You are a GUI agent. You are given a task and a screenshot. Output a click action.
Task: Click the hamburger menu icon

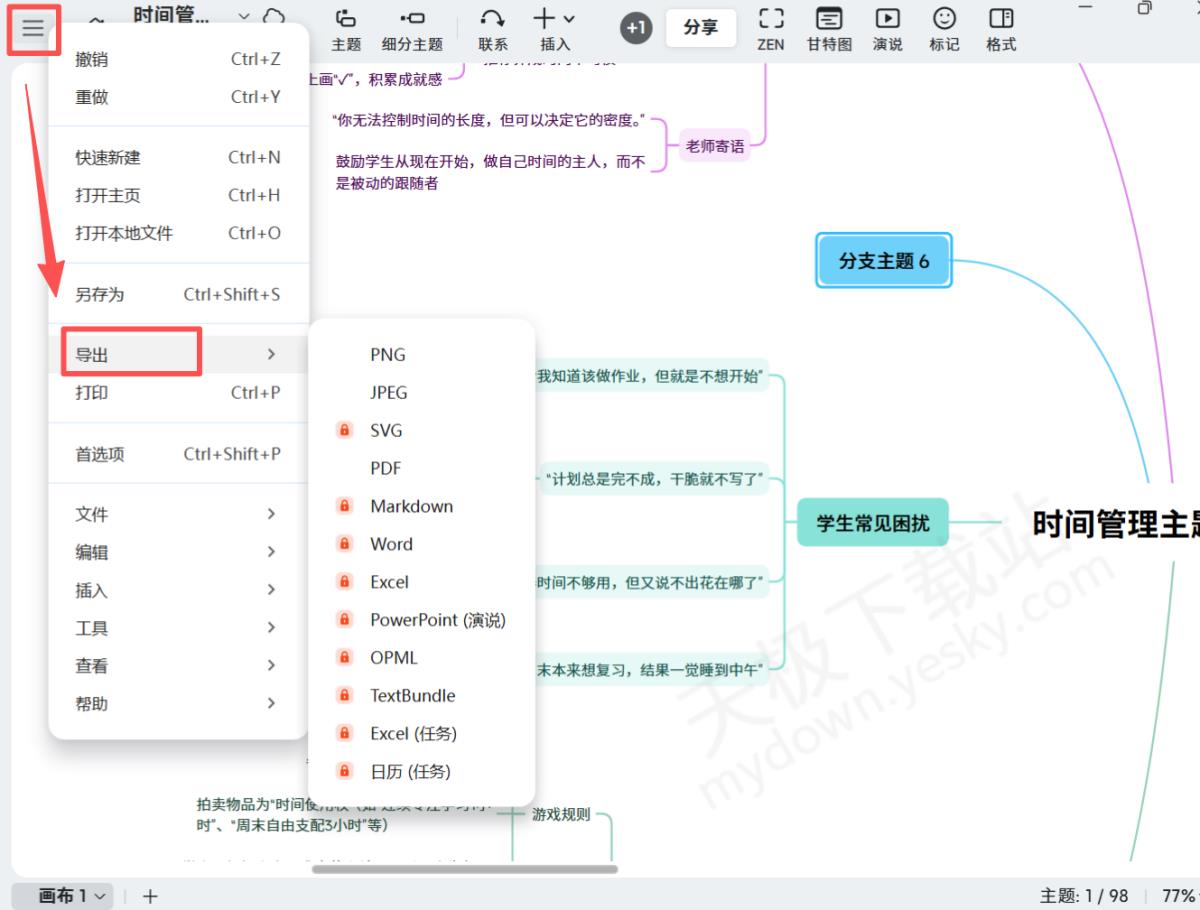point(33,28)
